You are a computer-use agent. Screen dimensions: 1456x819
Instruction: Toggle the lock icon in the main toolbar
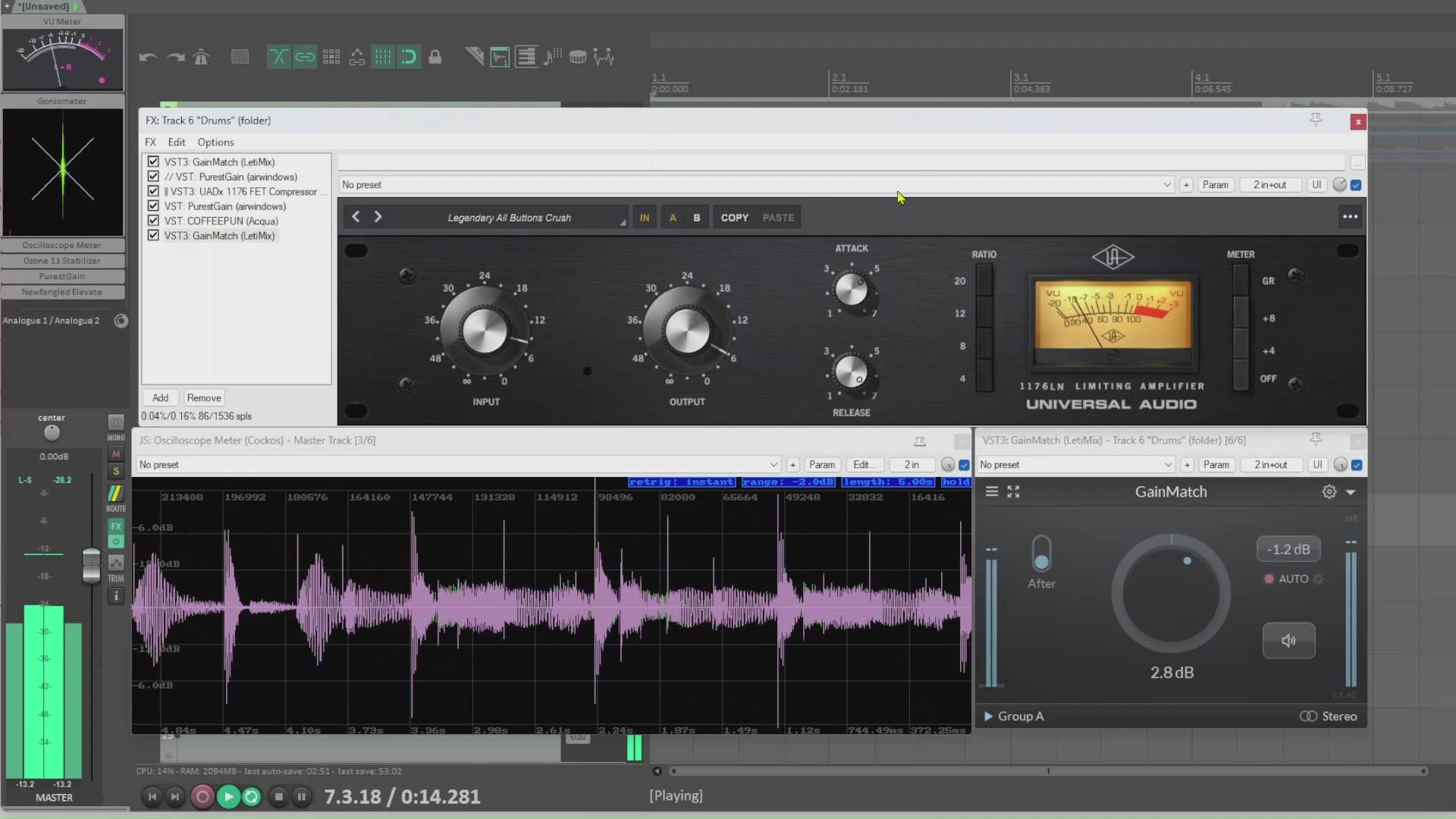[435, 56]
